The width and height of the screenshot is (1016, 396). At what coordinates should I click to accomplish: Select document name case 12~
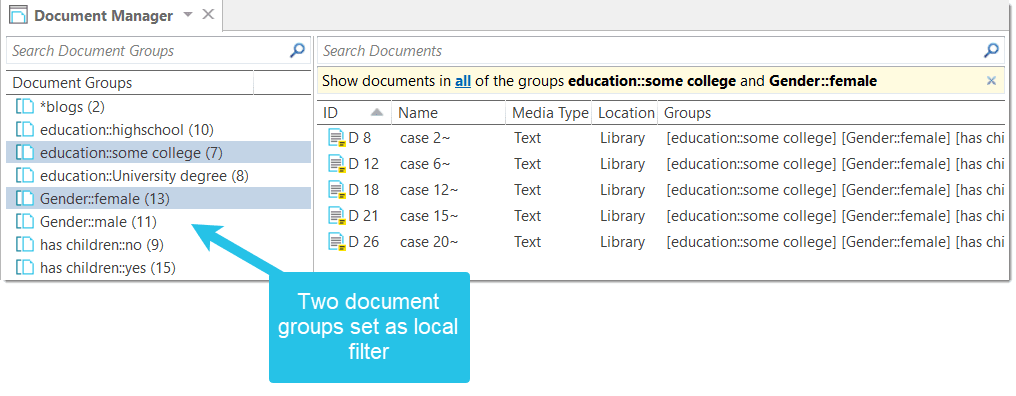(x=429, y=190)
